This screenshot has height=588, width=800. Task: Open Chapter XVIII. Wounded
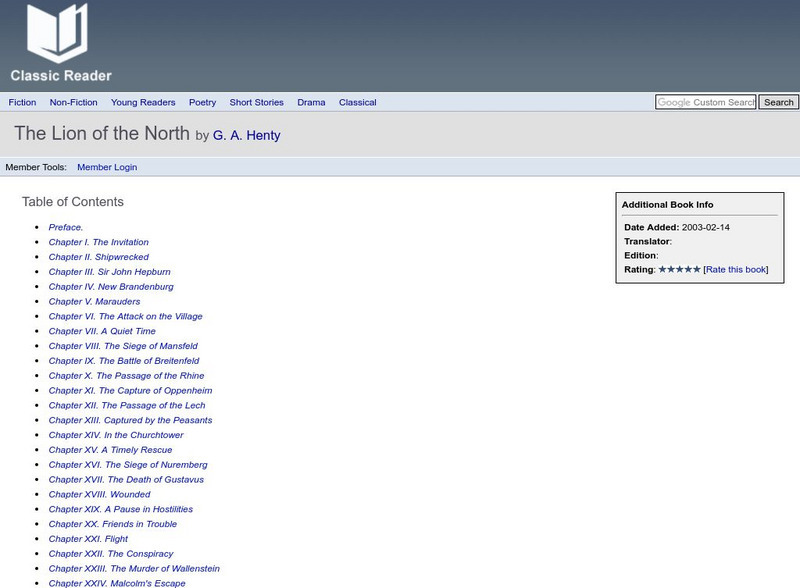point(99,494)
